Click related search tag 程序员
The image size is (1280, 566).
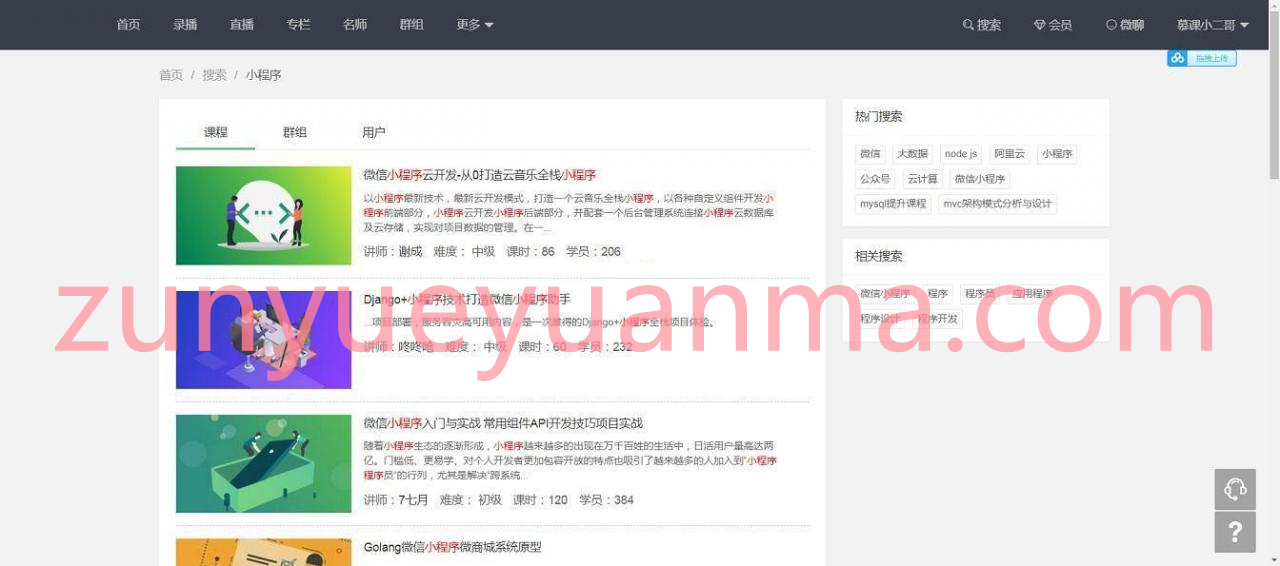point(980,294)
